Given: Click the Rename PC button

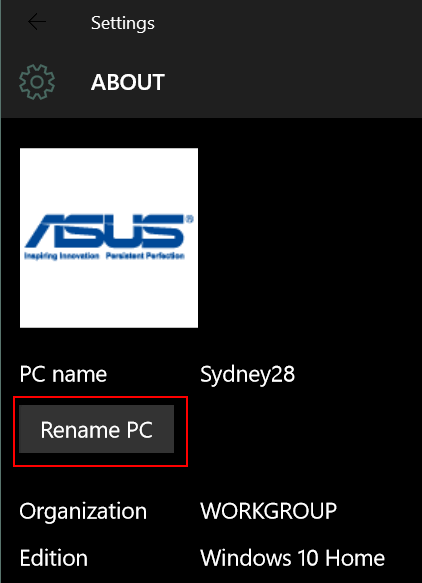Looking at the screenshot, I should click(97, 429).
